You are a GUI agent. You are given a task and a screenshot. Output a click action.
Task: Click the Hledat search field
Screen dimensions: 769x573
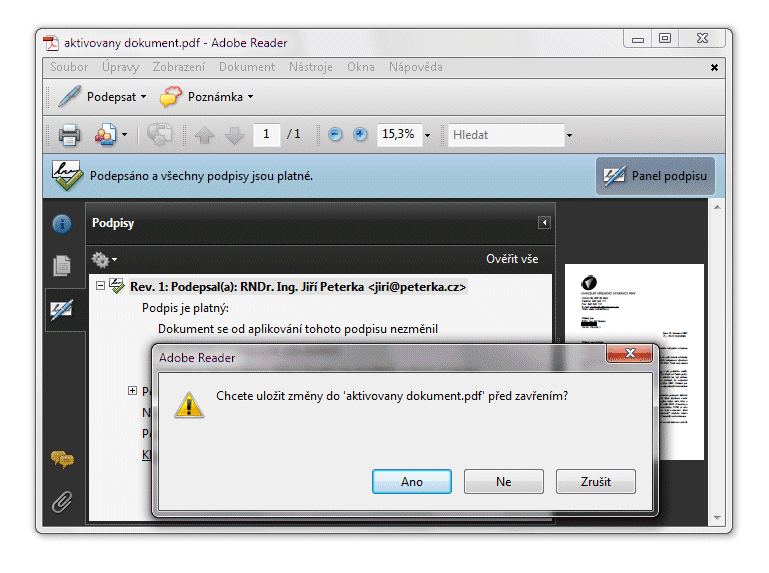506,135
